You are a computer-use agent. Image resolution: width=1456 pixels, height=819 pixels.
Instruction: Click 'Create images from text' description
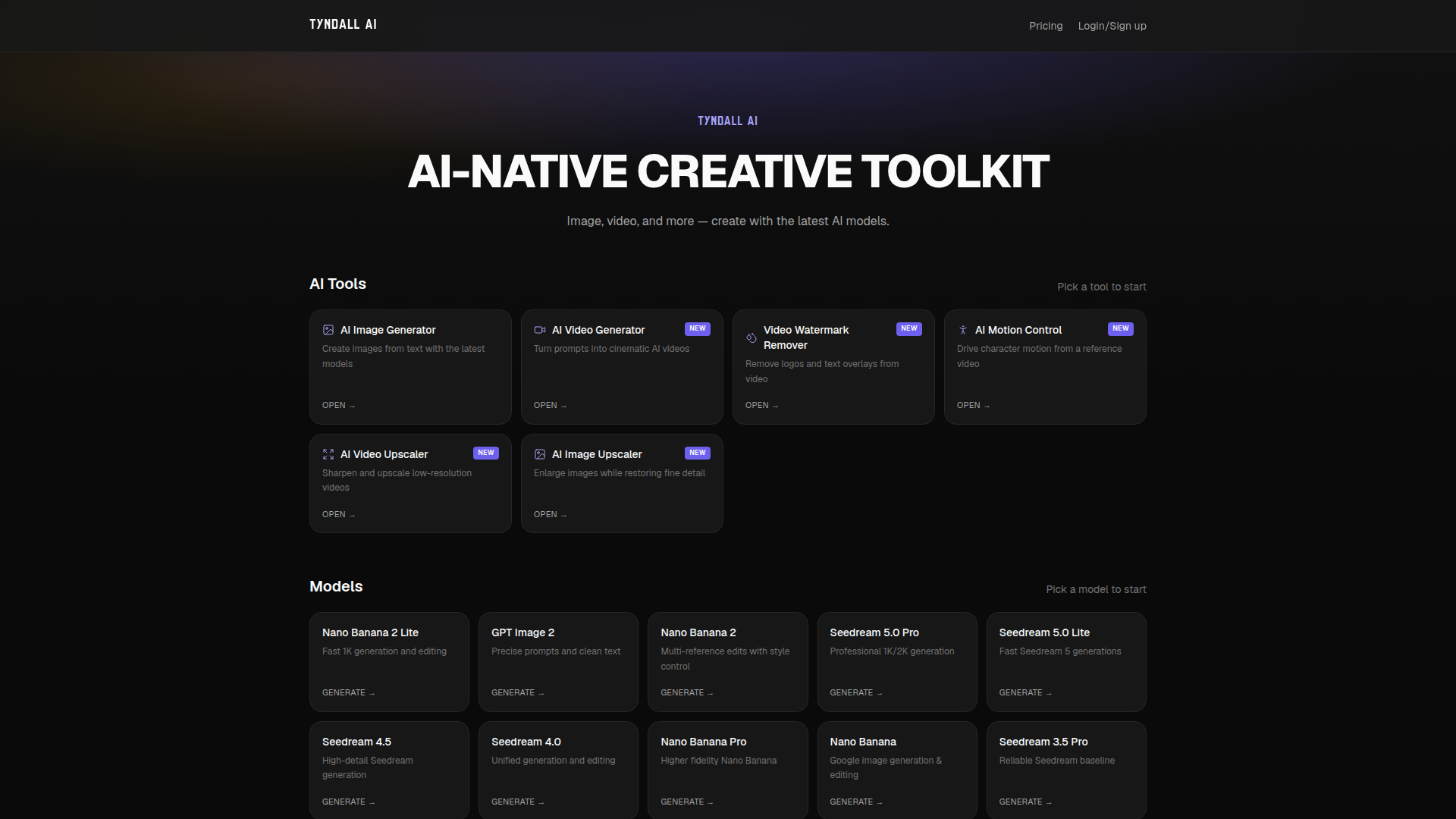click(x=403, y=356)
